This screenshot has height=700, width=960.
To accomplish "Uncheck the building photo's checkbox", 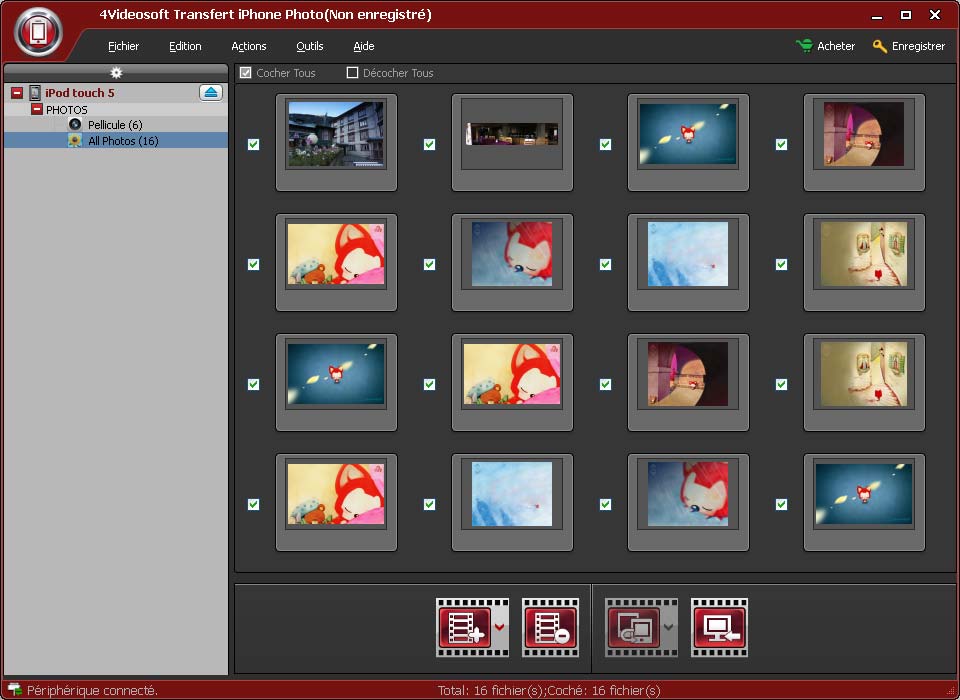I will 253,144.
